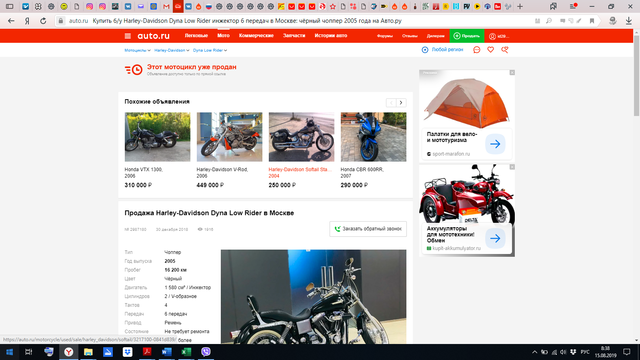
Task: Go back with the browser back arrow
Action: (x=11, y=21)
